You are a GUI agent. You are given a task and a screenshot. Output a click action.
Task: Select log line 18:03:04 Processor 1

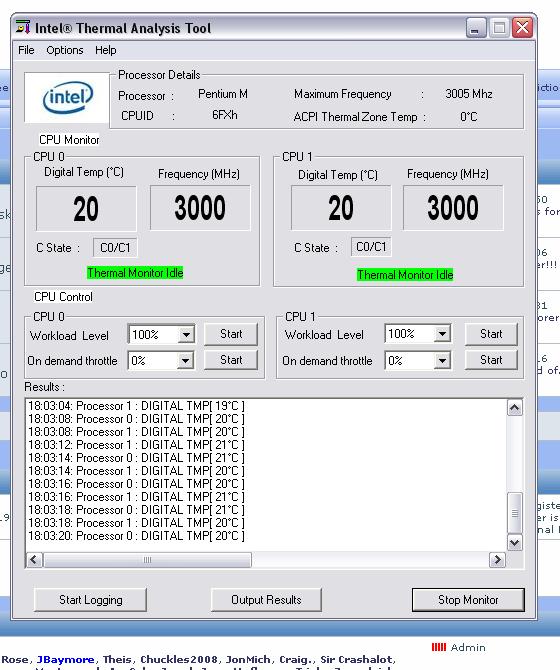pyautogui.click(x=136, y=406)
